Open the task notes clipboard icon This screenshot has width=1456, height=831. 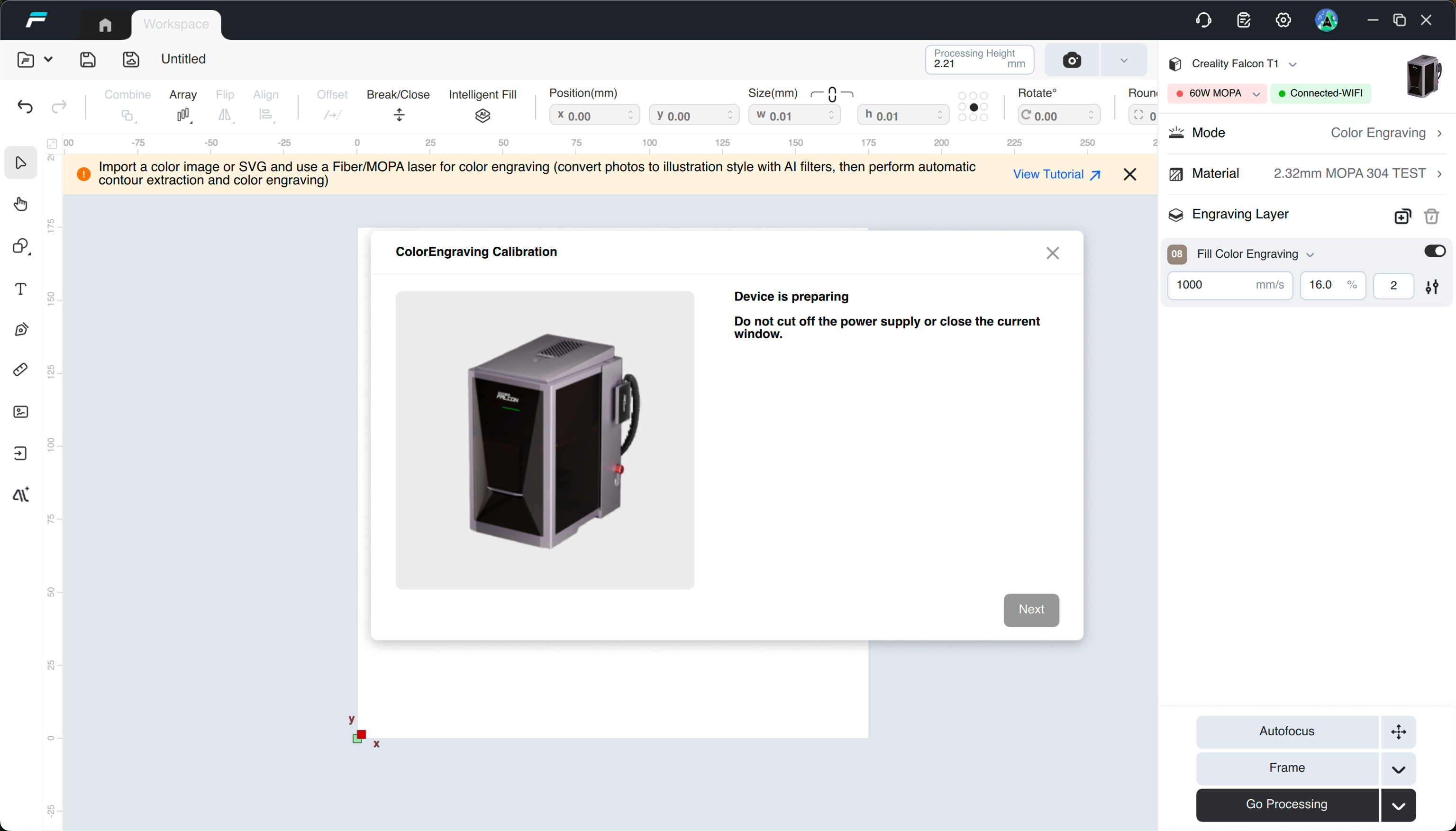(1243, 20)
